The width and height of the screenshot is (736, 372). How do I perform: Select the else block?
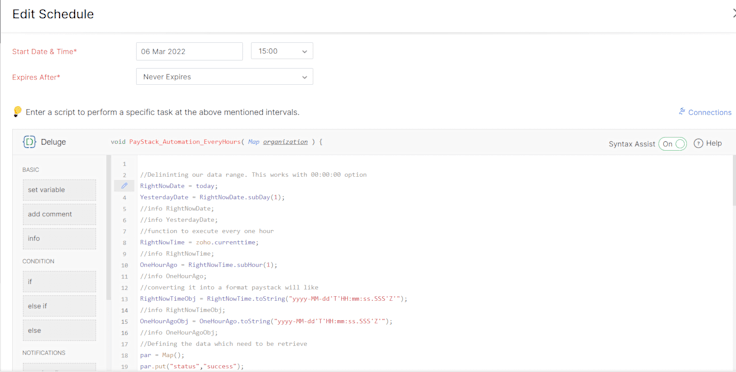59,331
